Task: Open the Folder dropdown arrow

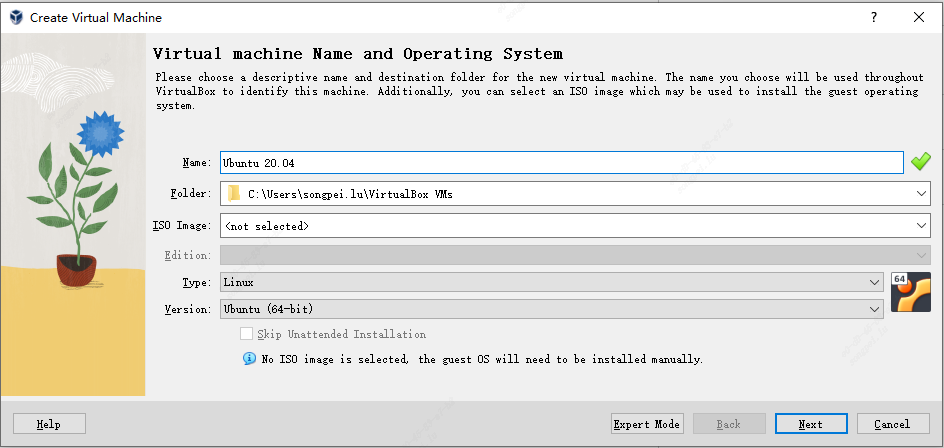Action: (x=921, y=194)
